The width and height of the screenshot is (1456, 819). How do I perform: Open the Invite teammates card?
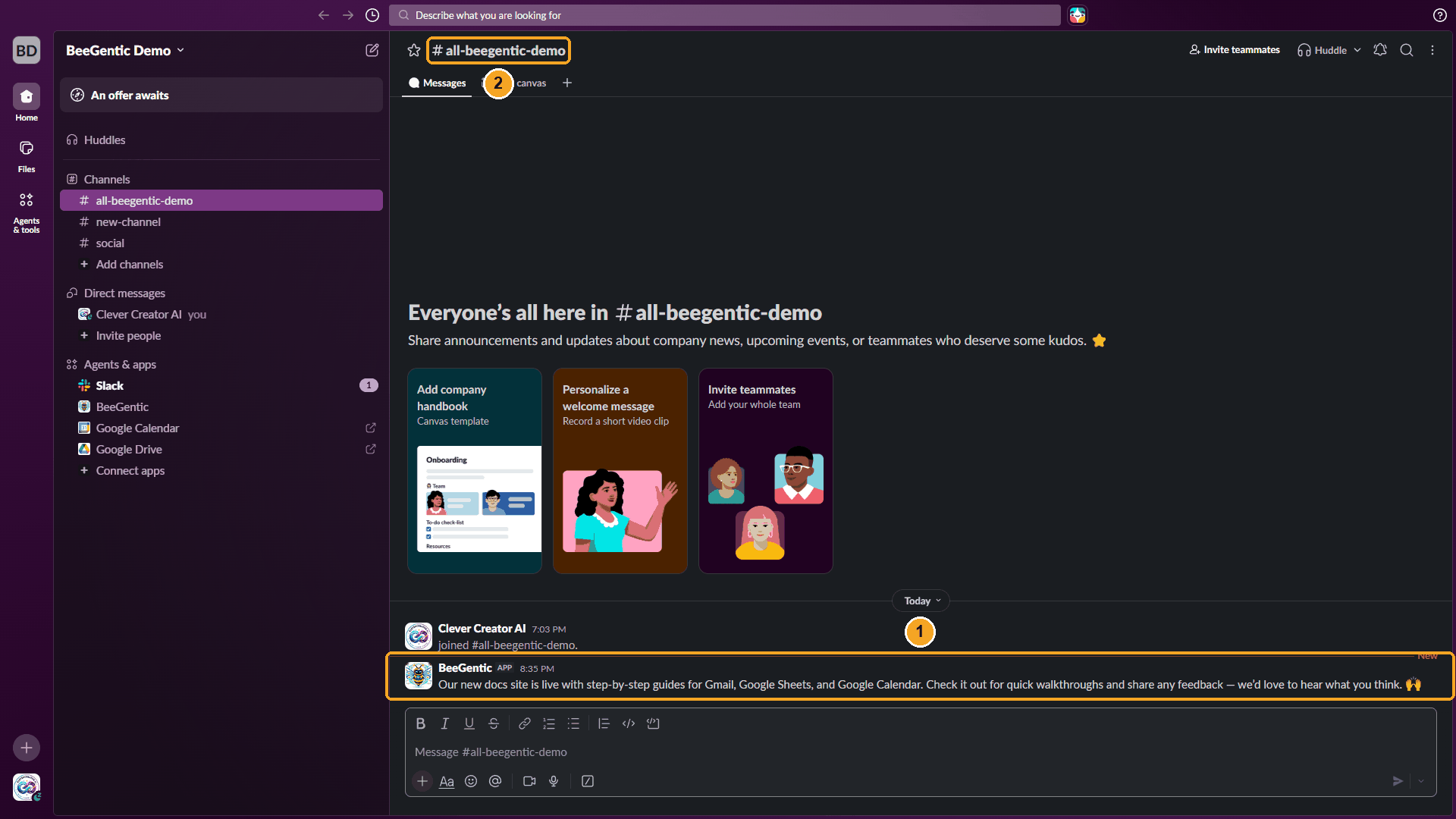pyautogui.click(x=766, y=471)
